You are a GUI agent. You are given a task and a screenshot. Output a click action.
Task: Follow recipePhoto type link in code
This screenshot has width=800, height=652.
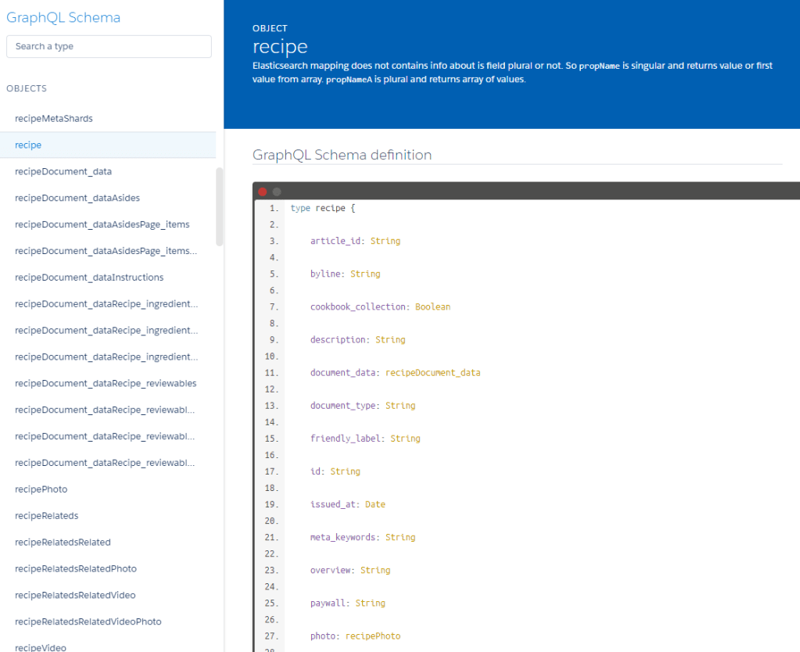(x=373, y=636)
